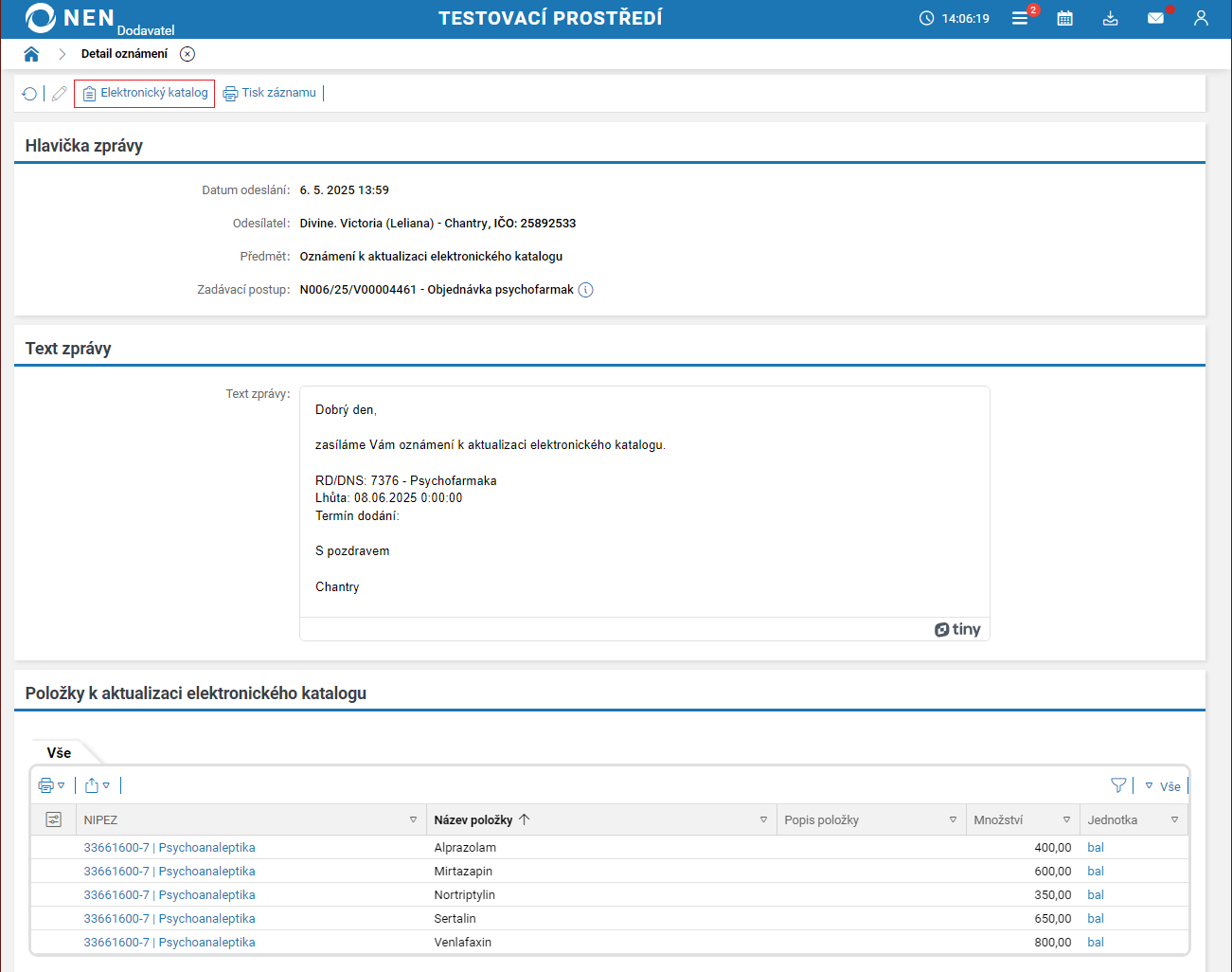Click the home icon in breadcrumb
1232x972 pixels.
point(31,54)
